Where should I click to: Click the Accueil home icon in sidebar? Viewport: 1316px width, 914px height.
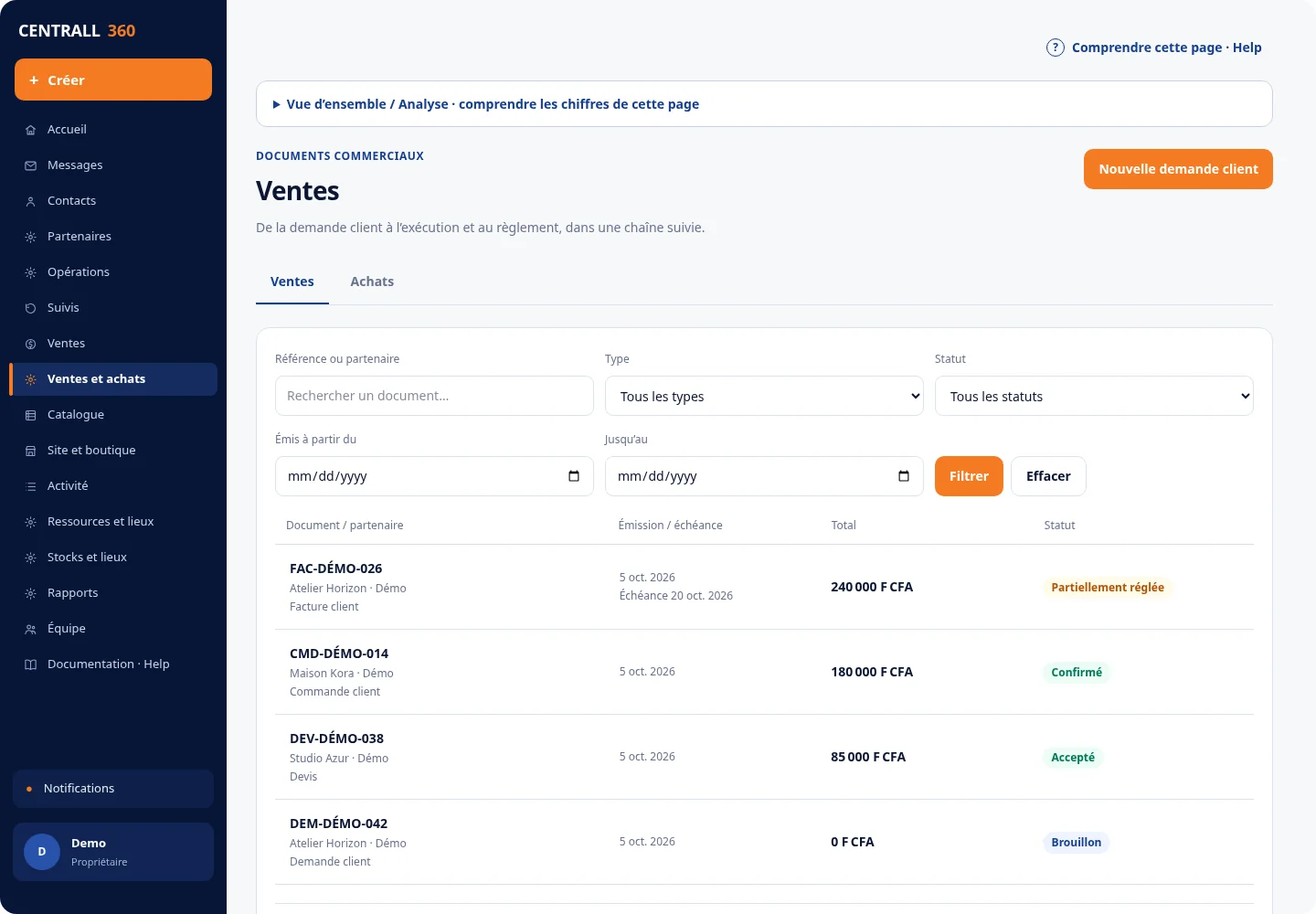pyautogui.click(x=30, y=130)
